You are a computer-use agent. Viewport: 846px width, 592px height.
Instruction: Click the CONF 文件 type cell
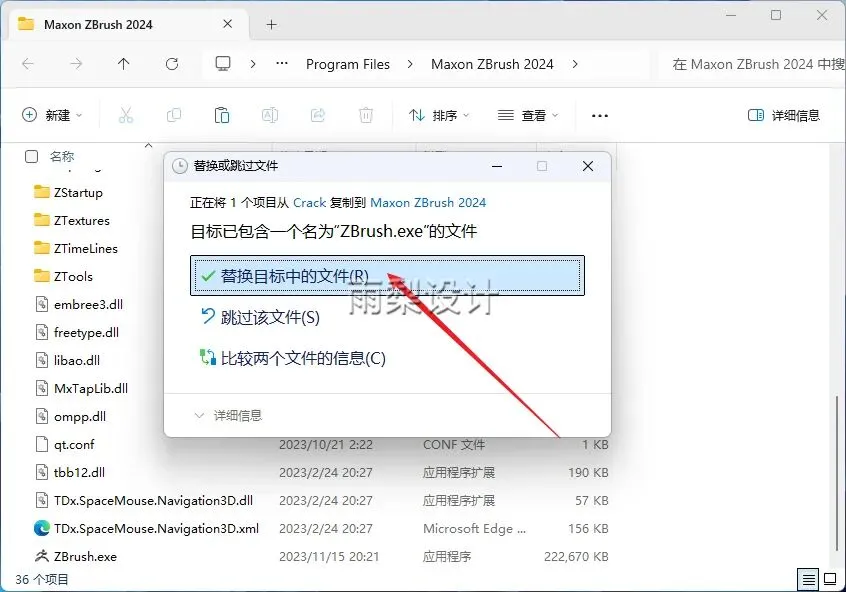click(454, 445)
